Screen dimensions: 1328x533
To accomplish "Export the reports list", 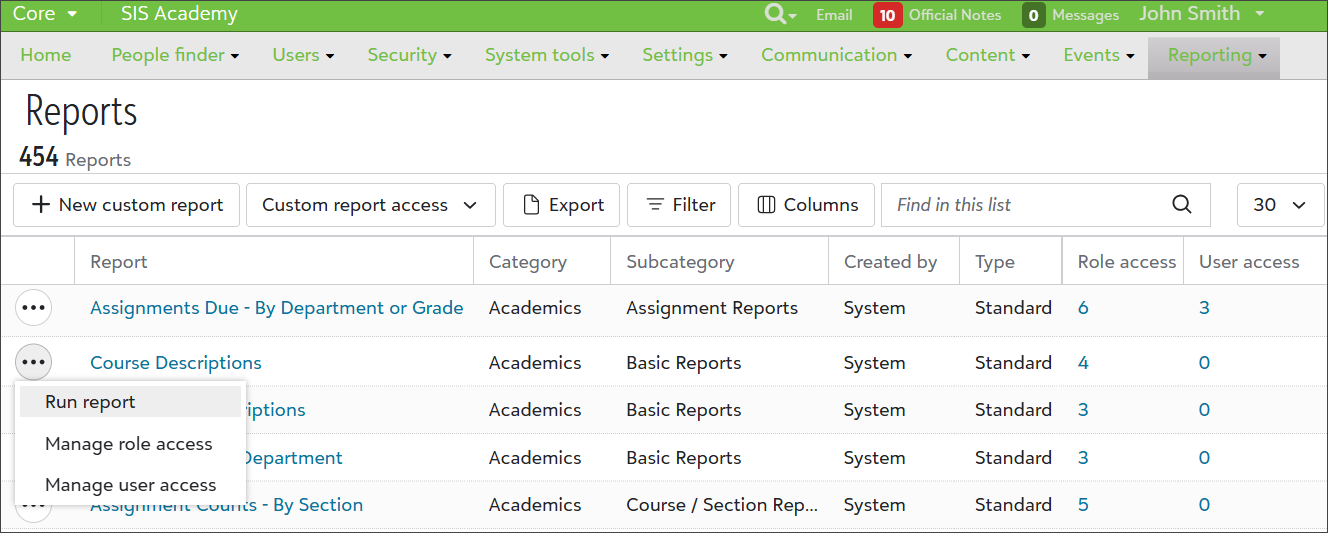I will 561,205.
